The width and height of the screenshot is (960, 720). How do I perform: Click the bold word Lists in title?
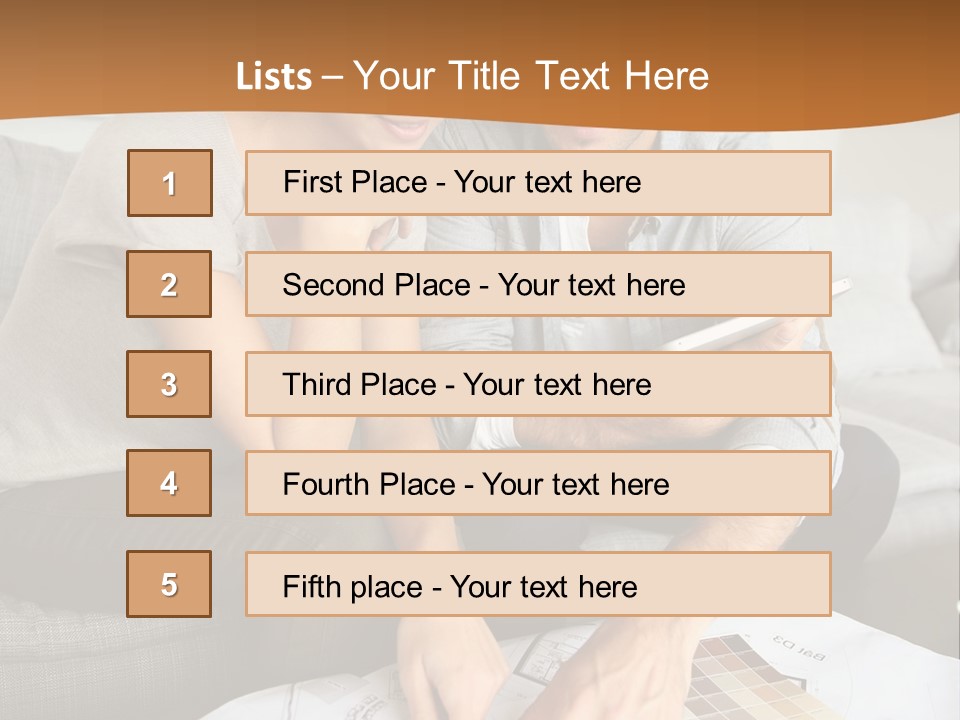(274, 76)
